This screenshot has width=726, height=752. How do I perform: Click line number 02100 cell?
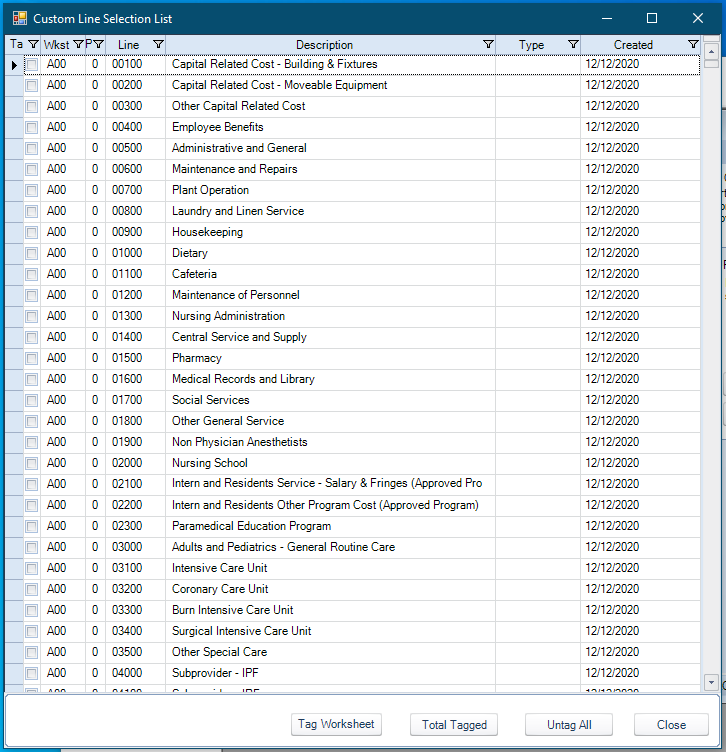(136, 484)
